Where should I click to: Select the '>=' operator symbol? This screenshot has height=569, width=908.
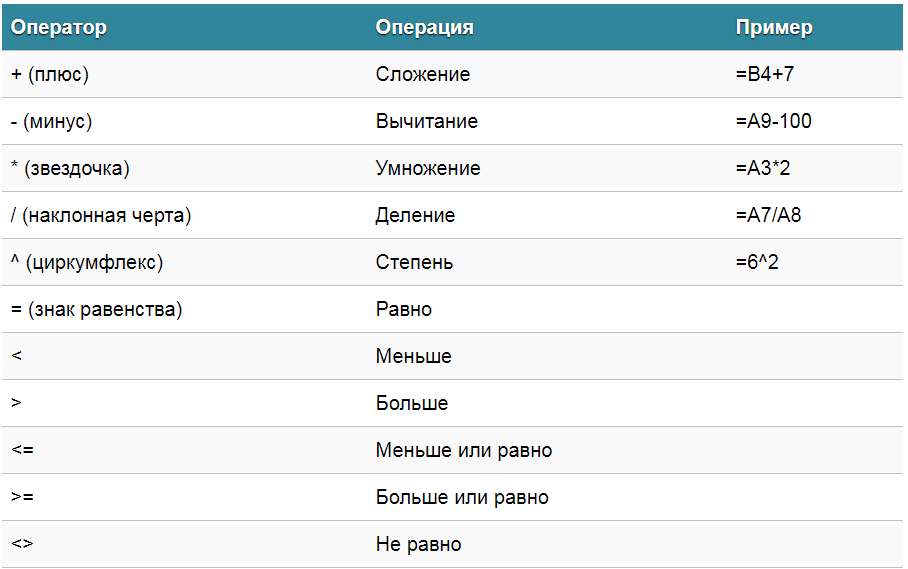click(23, 497)
